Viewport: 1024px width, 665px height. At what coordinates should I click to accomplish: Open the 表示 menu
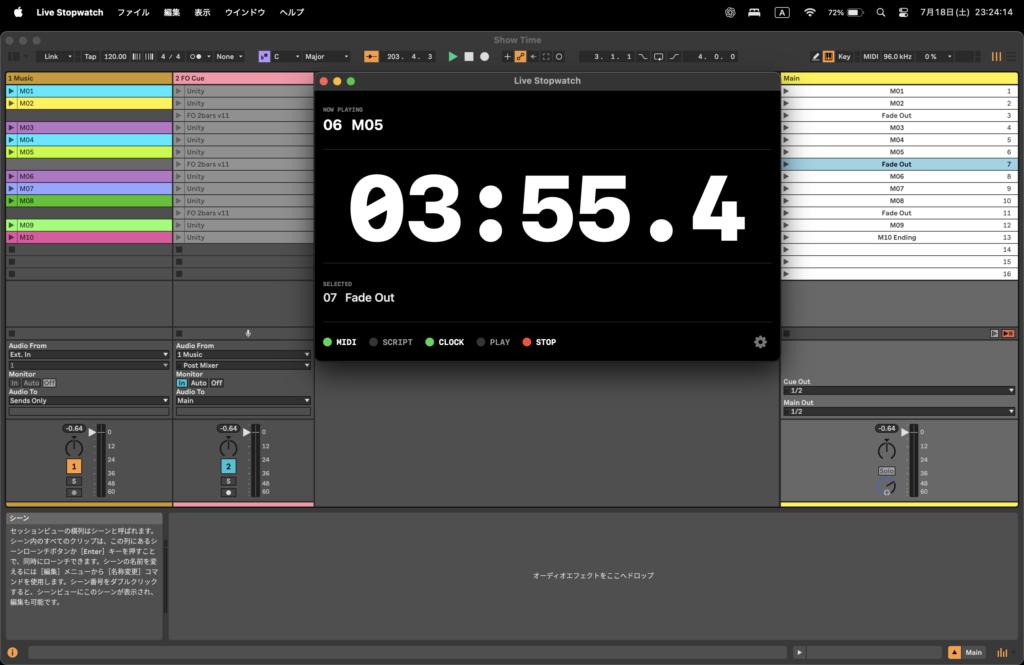tap(202, 12)
